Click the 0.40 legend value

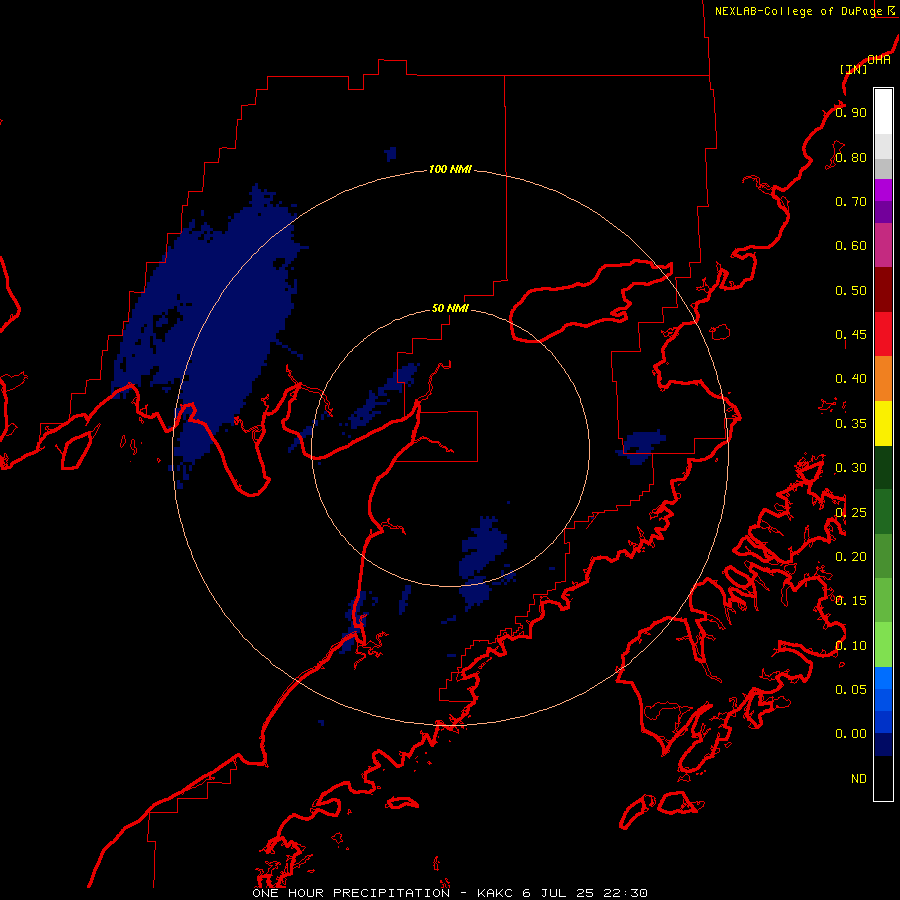coord(851,379)
